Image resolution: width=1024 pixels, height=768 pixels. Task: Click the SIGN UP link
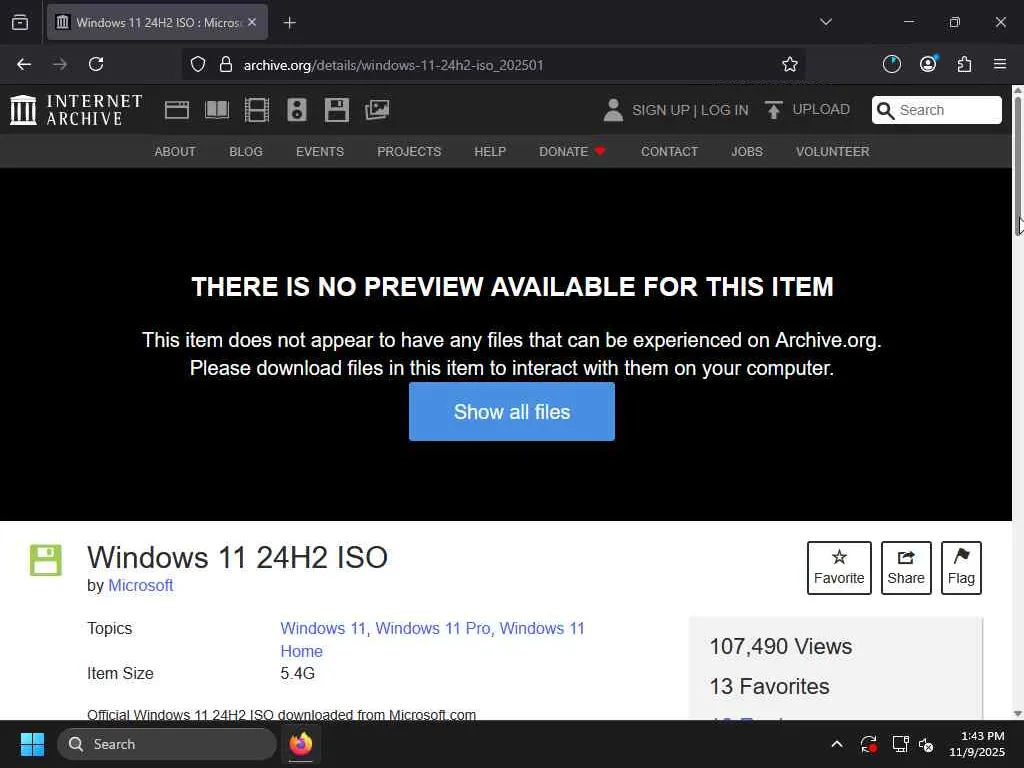pos(660,110)
